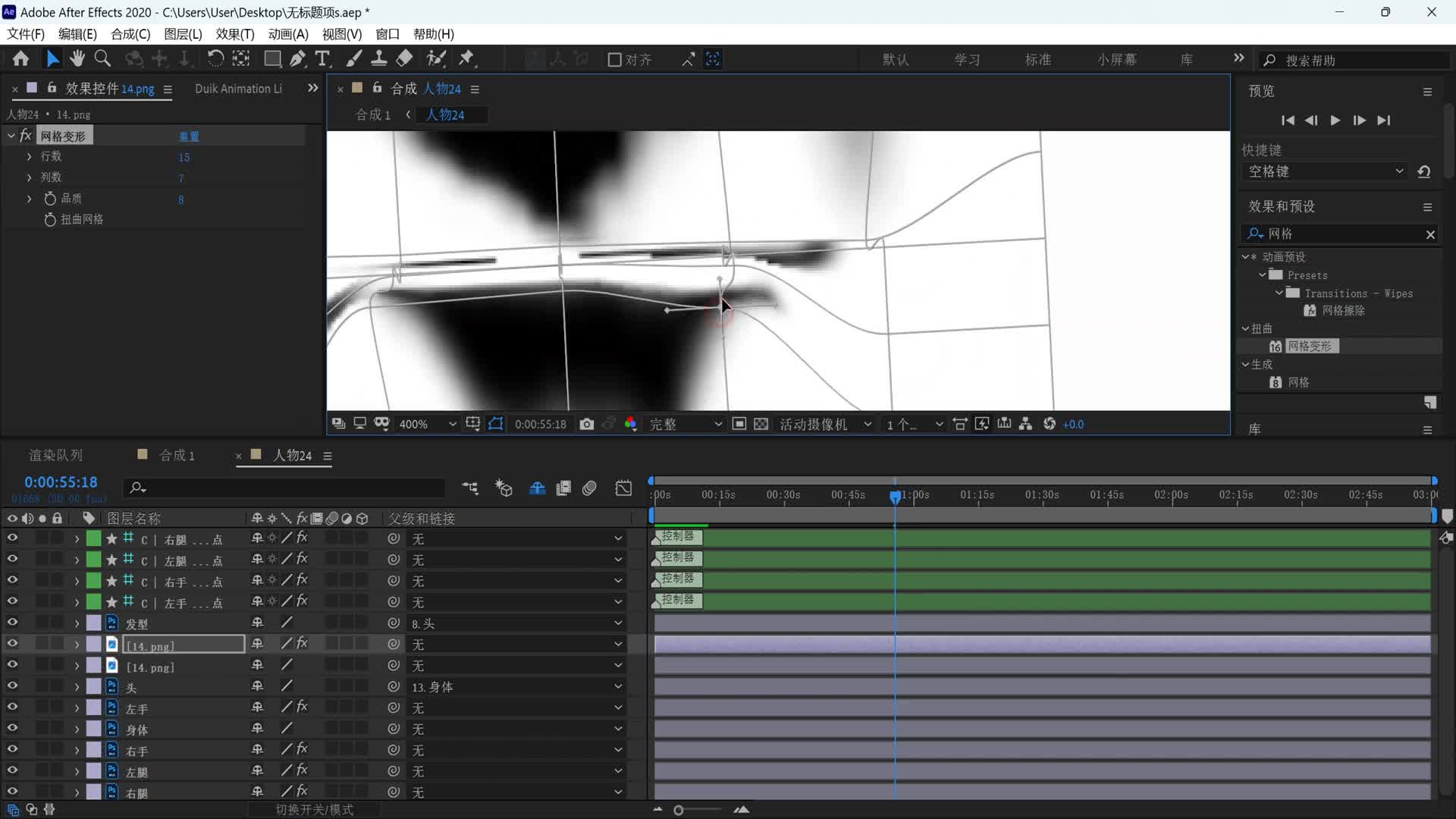Expand the 列数 property
Screen dimensions: 1456x819
click(x=29, y=177)
